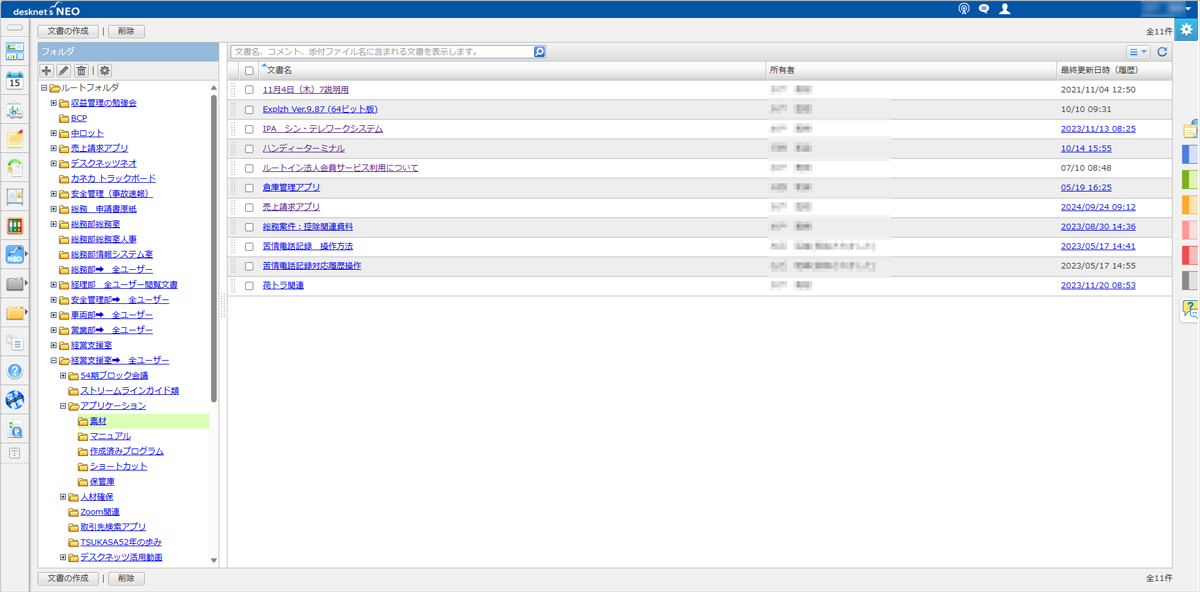Screen dimensions: 1200x592
Task: Expand the 人材確保 folder
Action: click(63, 497)
